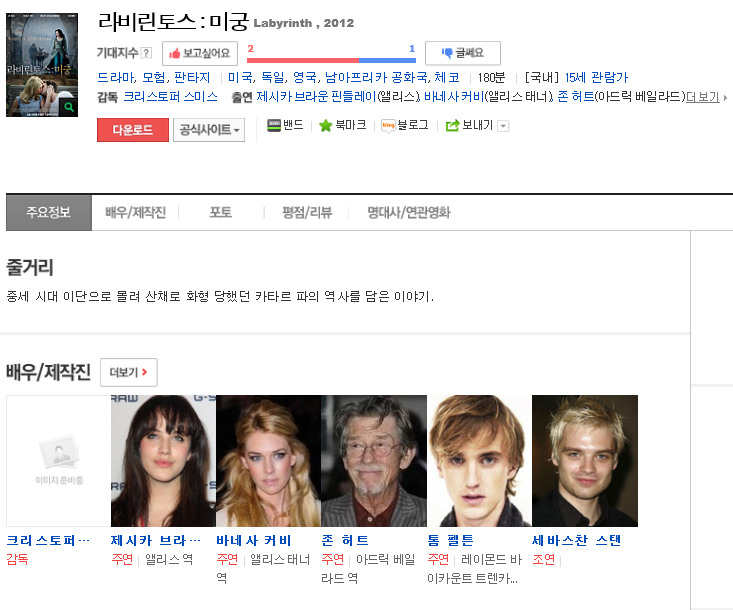Open the 공식사이트 dropdown
The height and width of the screenshot is (610, 733).
(x=209, y=130)
